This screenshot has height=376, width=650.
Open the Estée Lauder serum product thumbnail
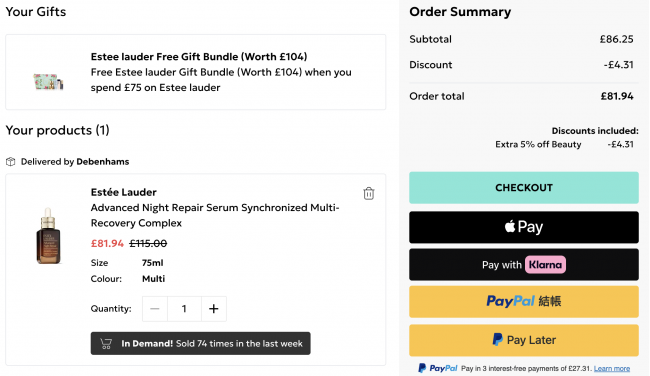(x=49, y=236)
